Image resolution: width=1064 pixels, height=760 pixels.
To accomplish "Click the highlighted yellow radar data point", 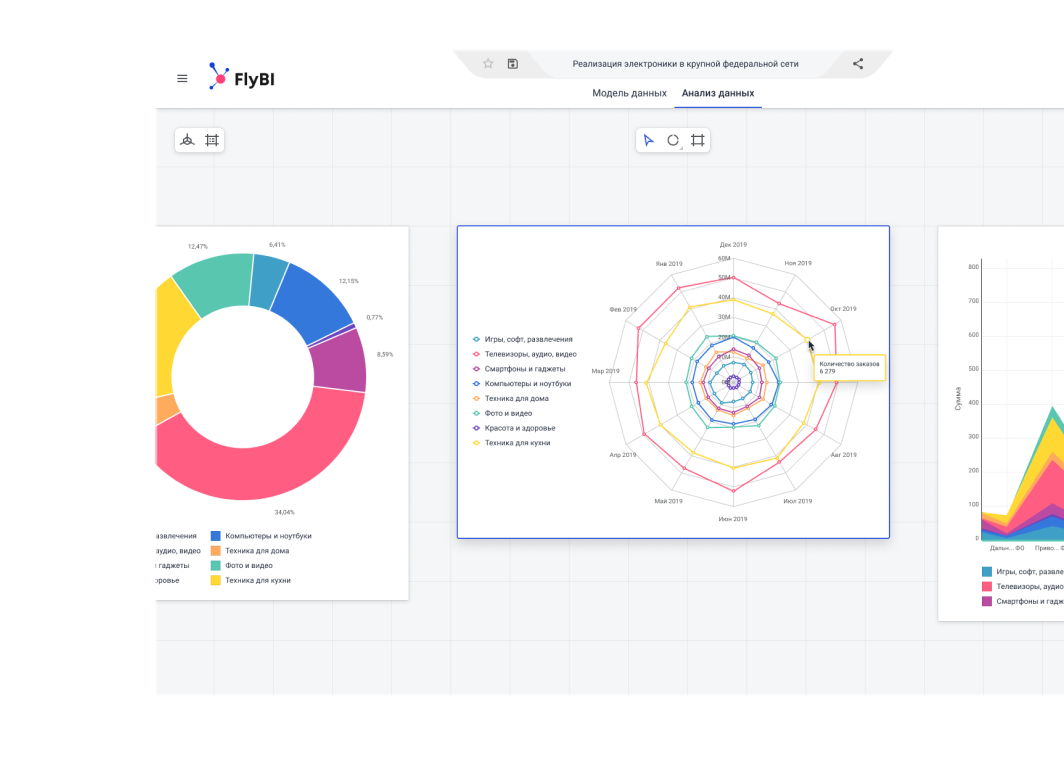I will pos(807,339).
